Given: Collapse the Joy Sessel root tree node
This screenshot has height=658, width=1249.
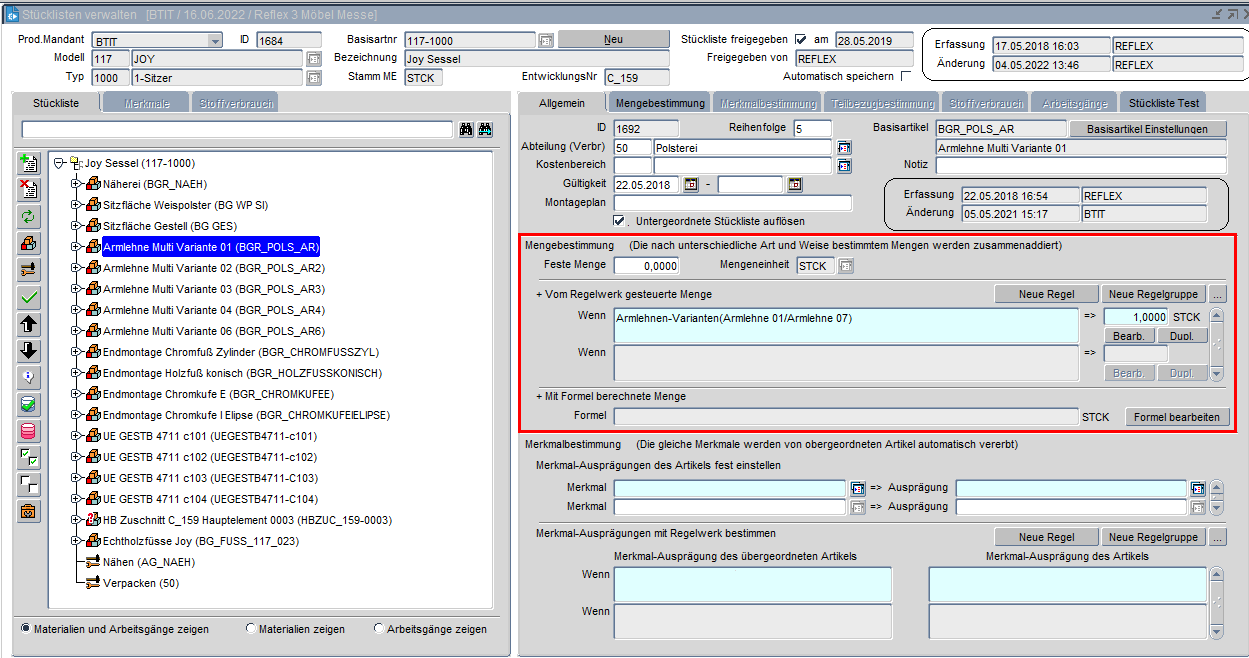Looking at the screenshot, I should tap(60, 163).
